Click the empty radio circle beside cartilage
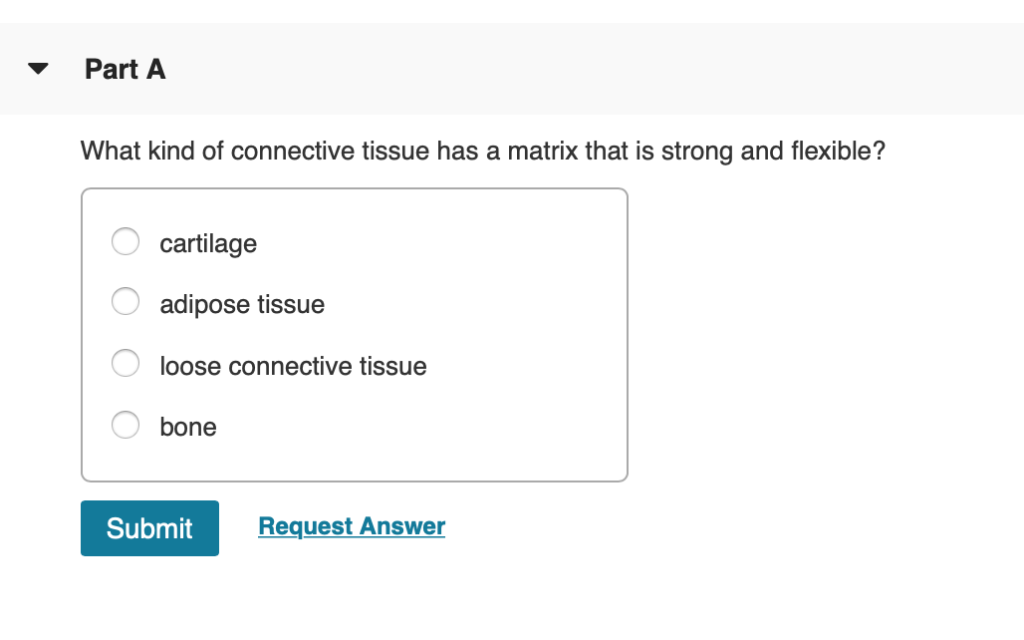The height and width of the screenshot is (640, 1024). [x=125, y=242]
